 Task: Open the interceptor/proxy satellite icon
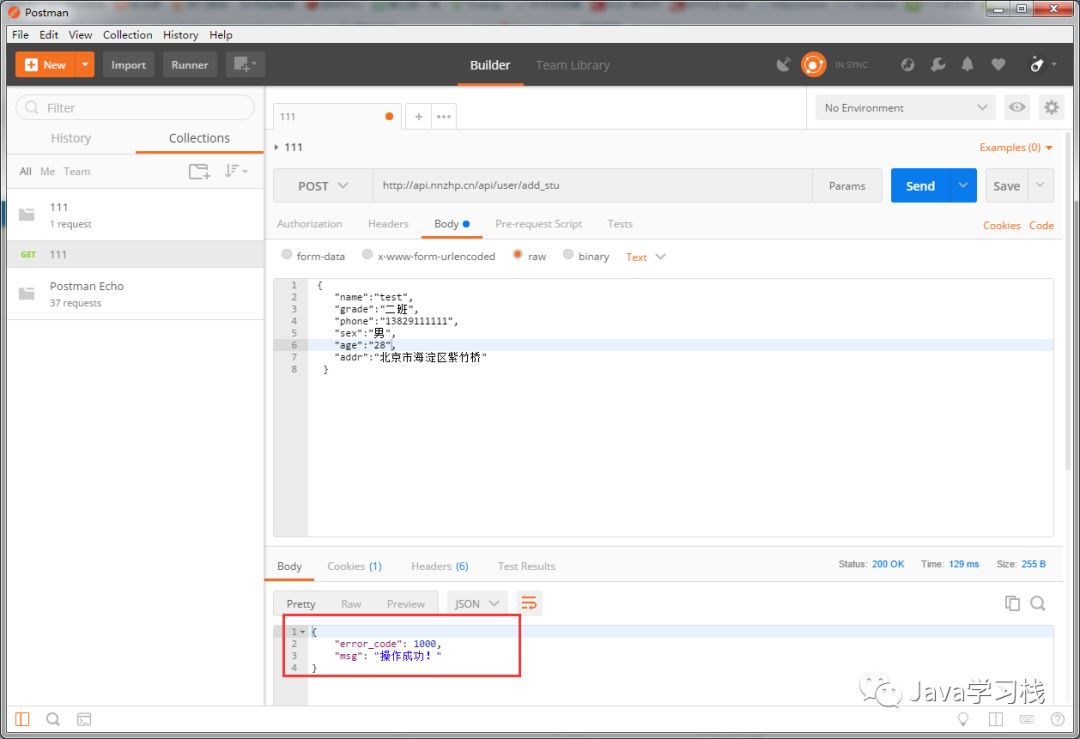(x=784, y=65)
